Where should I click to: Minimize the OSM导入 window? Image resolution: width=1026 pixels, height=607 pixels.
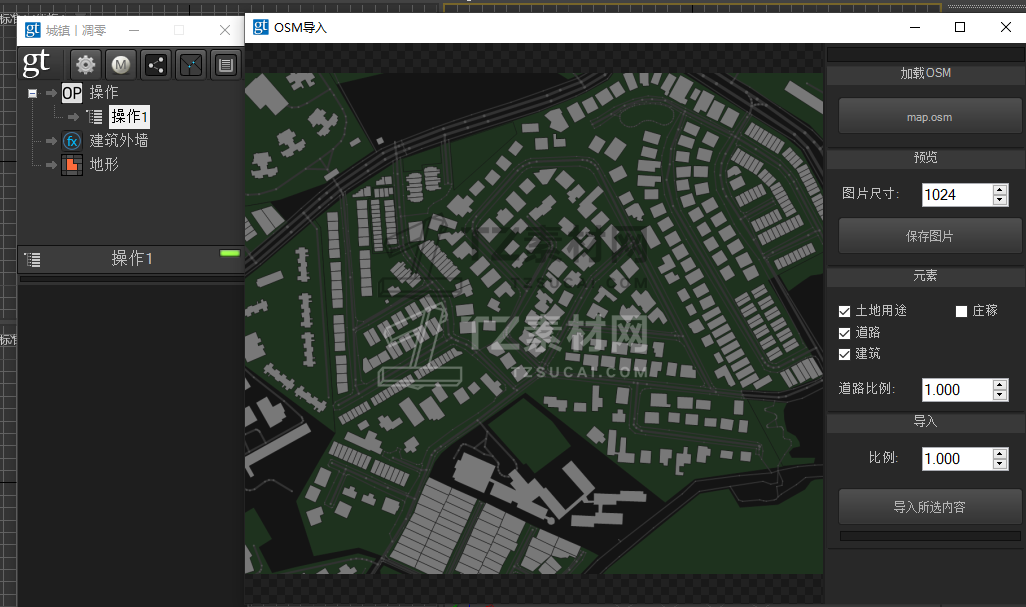(915, 27)
